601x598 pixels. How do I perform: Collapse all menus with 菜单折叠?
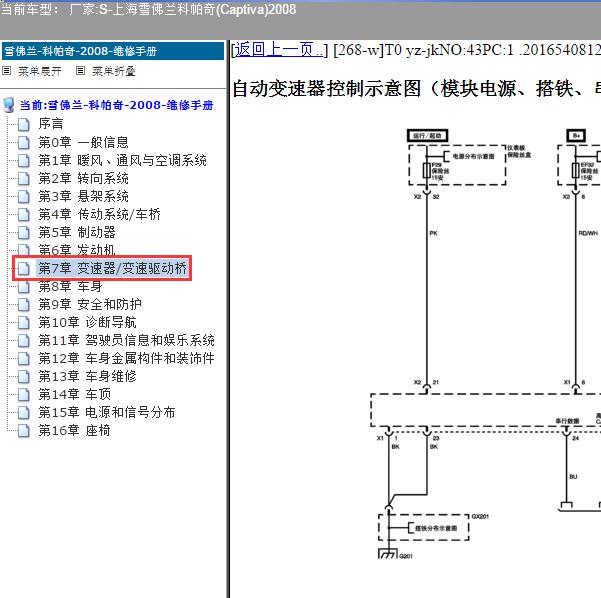pyautogui.click(x=114, y=71)
